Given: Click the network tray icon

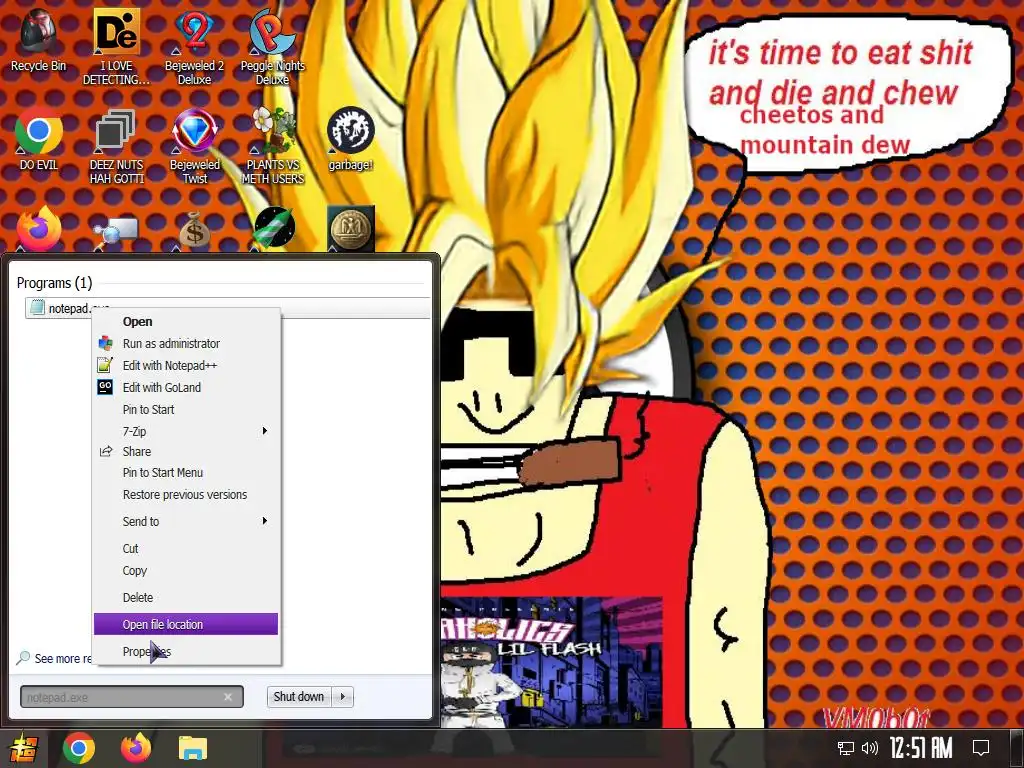Looking at the screenshot, I should [846, 748].
